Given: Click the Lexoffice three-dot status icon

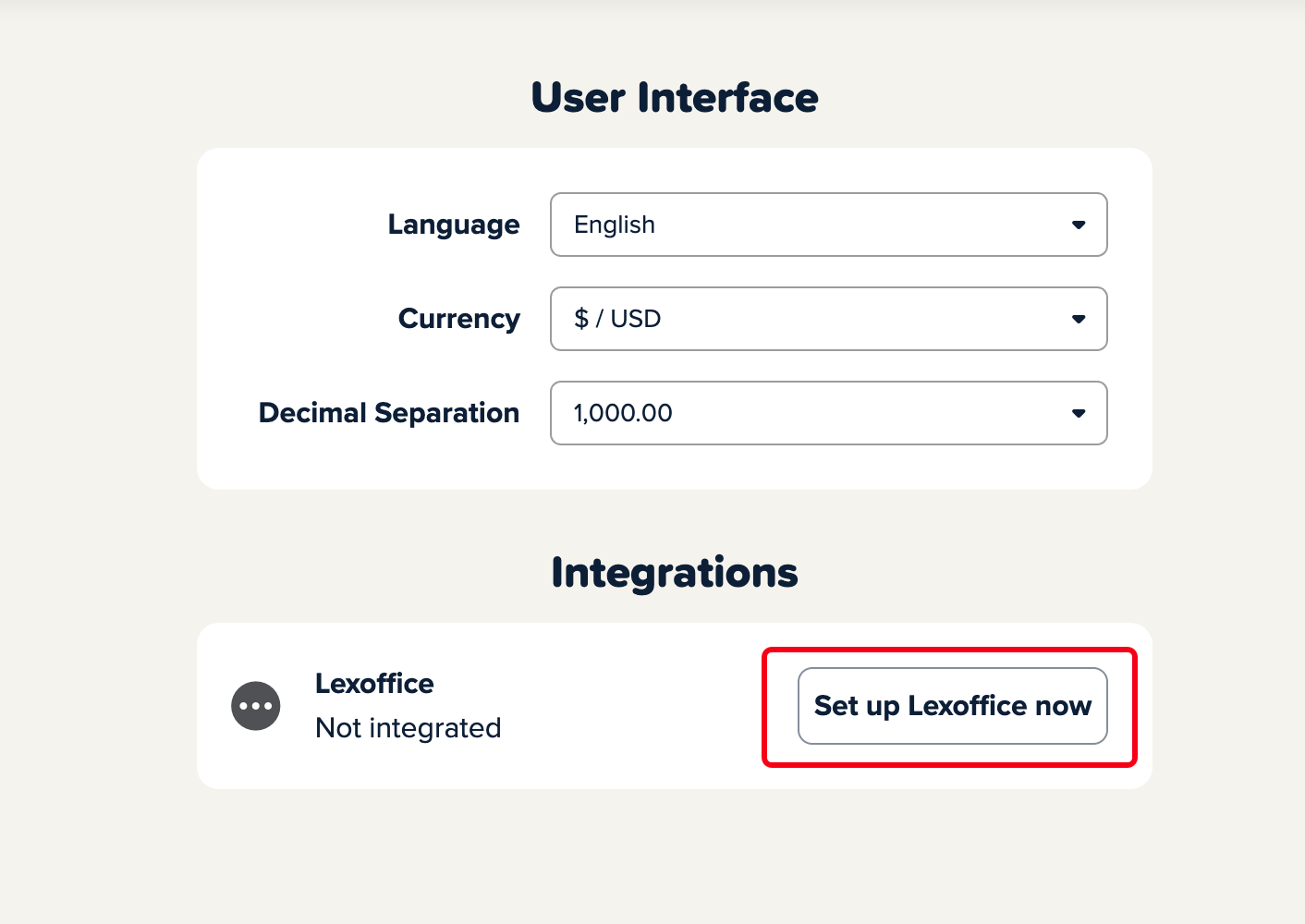Looking at the screenshot, I should (x=256, y=706).
